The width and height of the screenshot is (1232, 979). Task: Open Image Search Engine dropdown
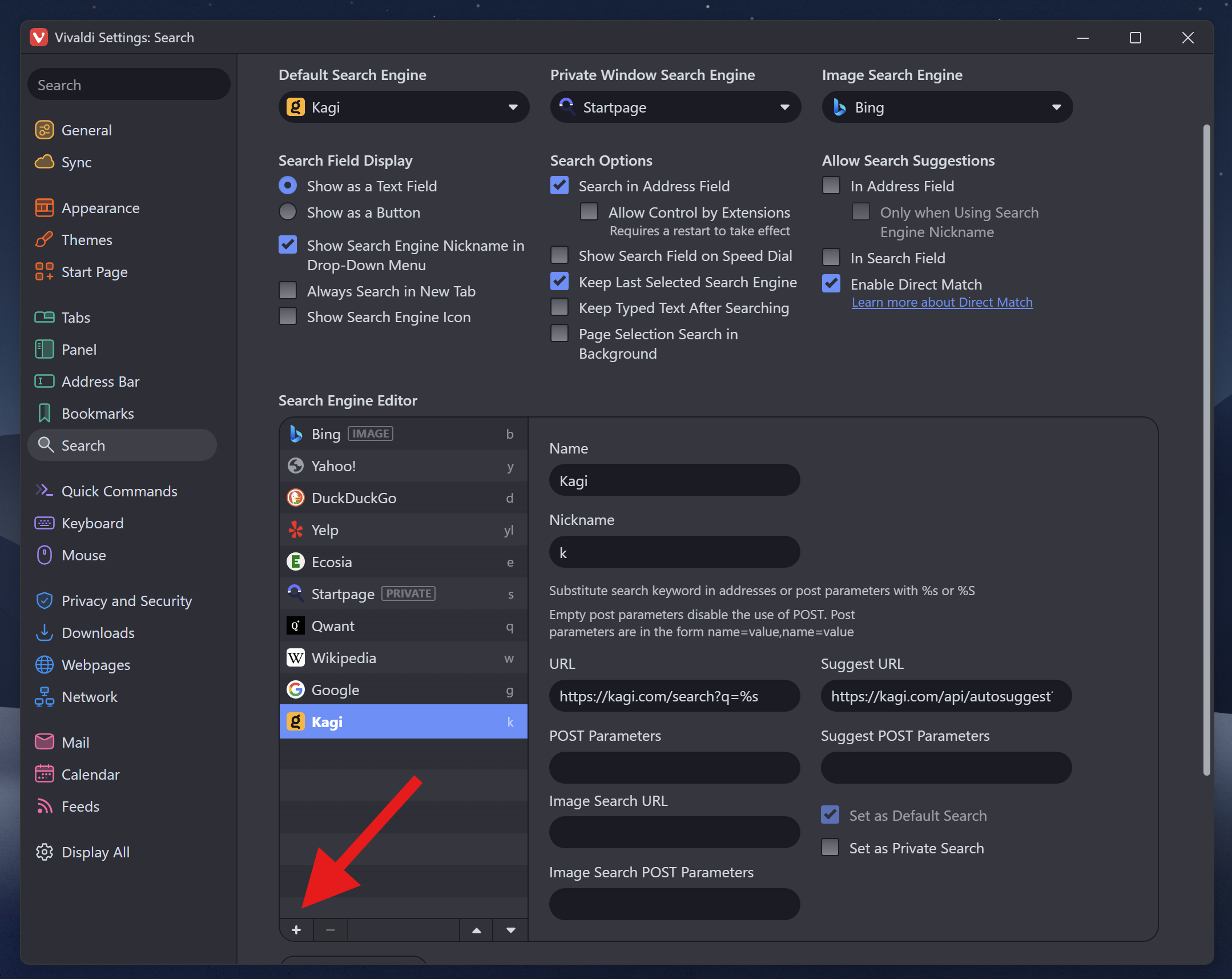coord(947,107)
